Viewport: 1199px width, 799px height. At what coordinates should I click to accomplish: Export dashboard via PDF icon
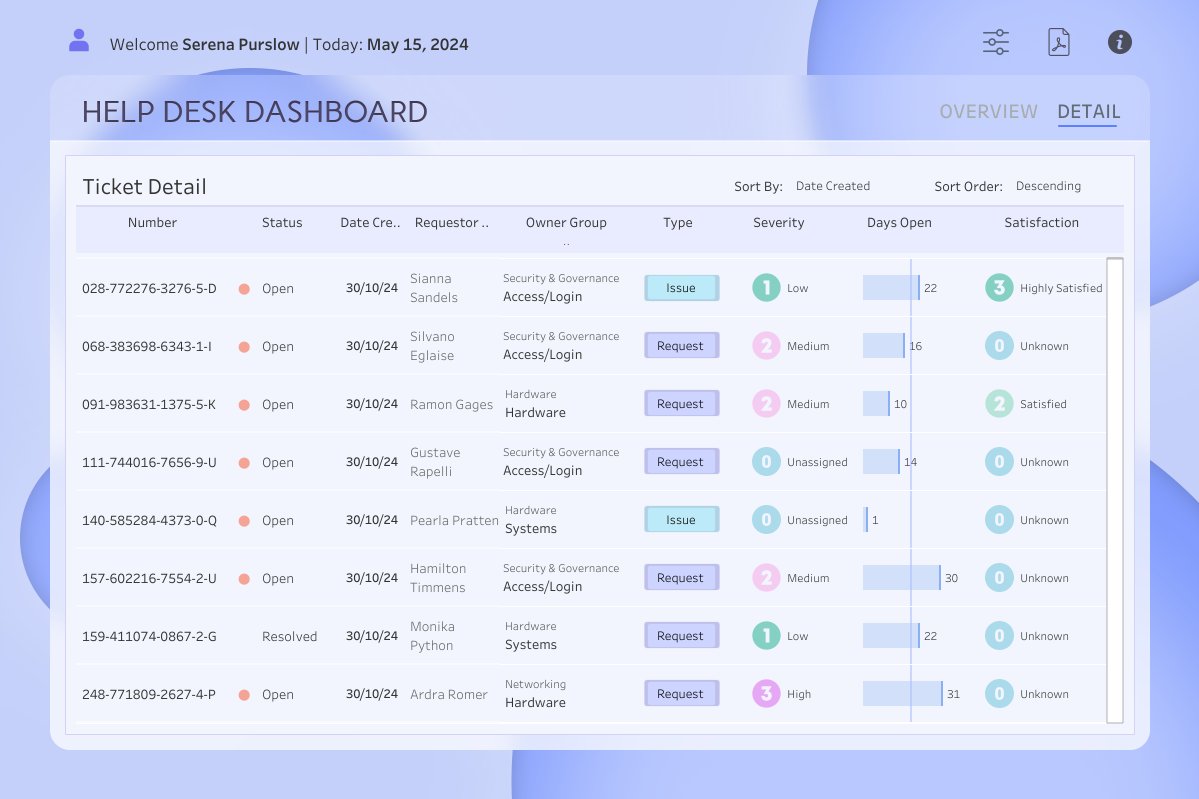(x=1058, y=42)
